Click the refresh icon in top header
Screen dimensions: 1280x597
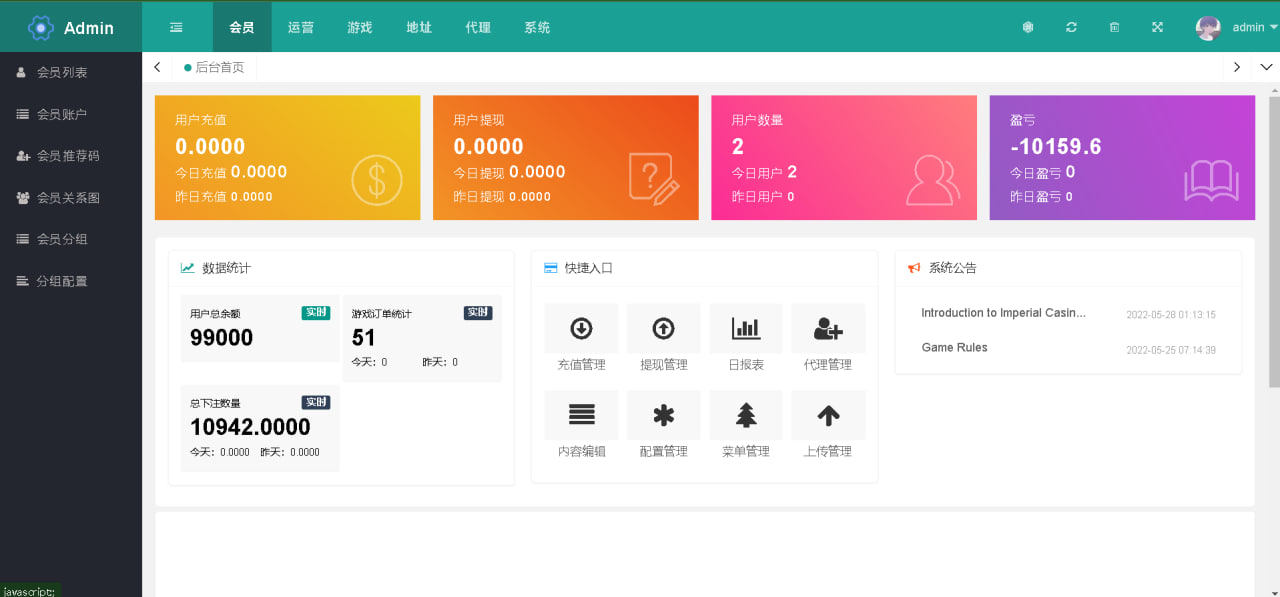(x=1071, y=27)
